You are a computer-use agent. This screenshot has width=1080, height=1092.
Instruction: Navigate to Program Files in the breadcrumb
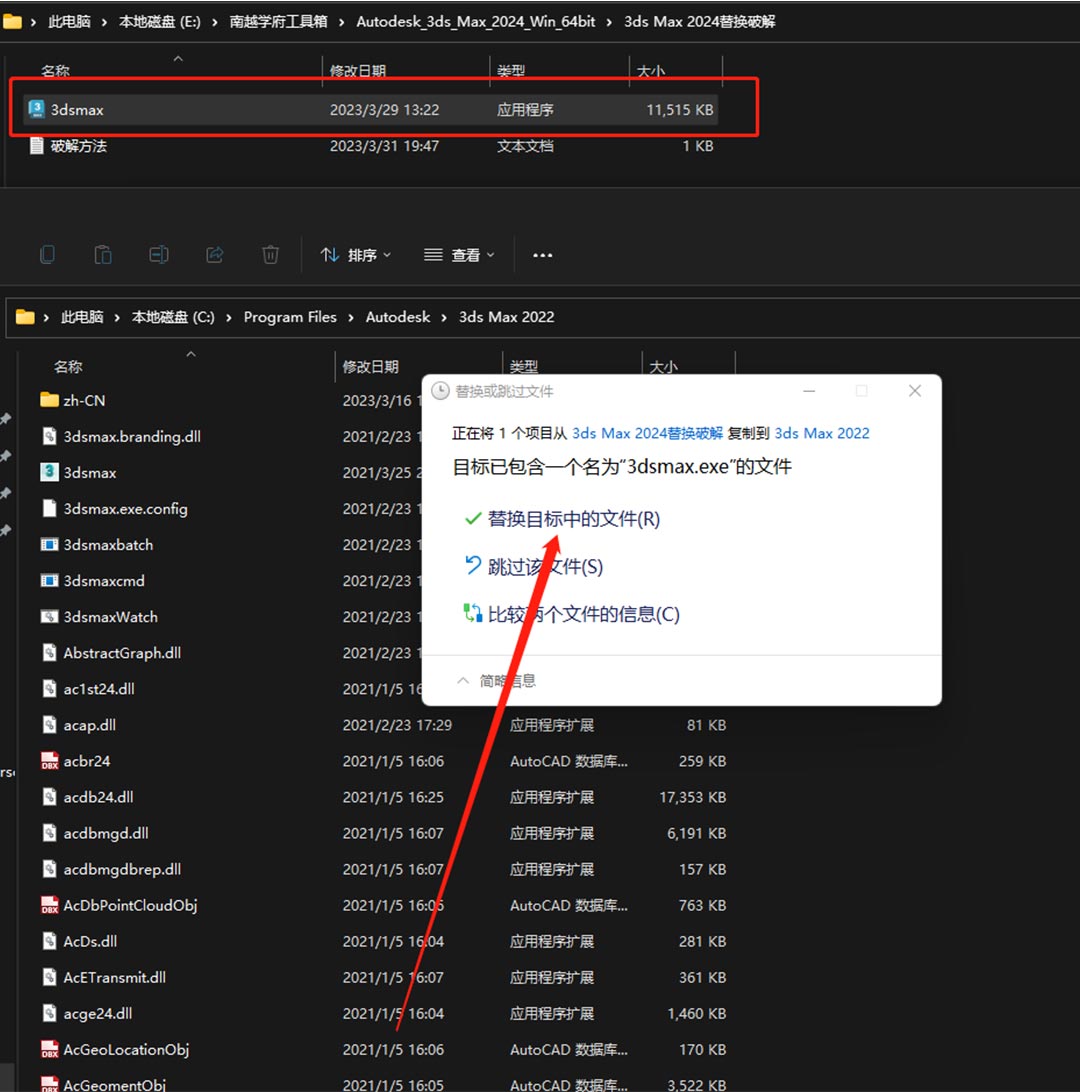[290, 317]
